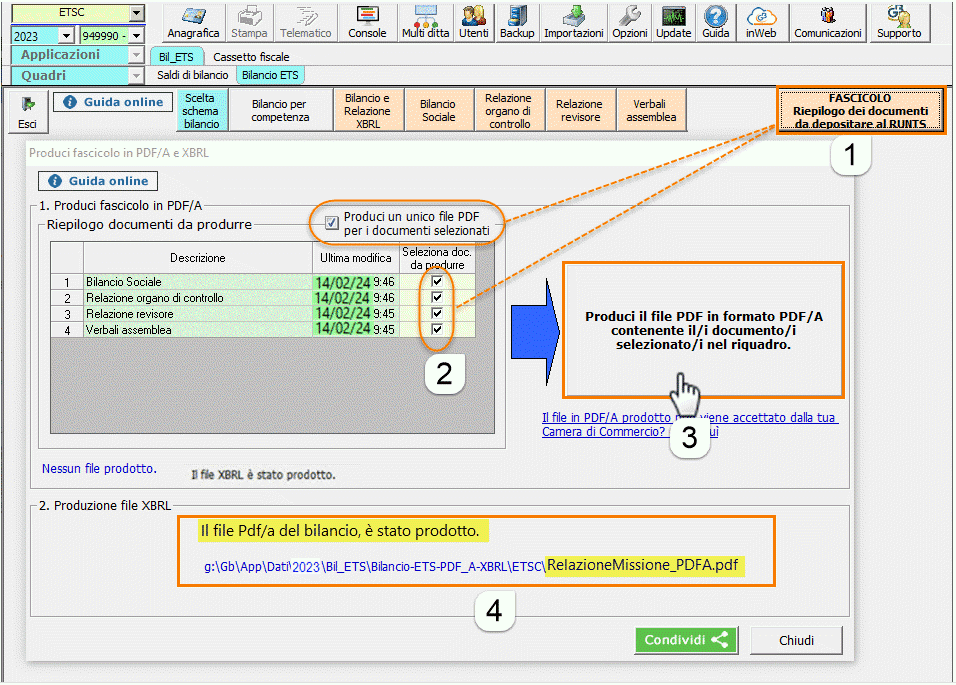Open Guida online inside fascicolo dialog
This screenshot has width=956, height=685.
(98, 181)
